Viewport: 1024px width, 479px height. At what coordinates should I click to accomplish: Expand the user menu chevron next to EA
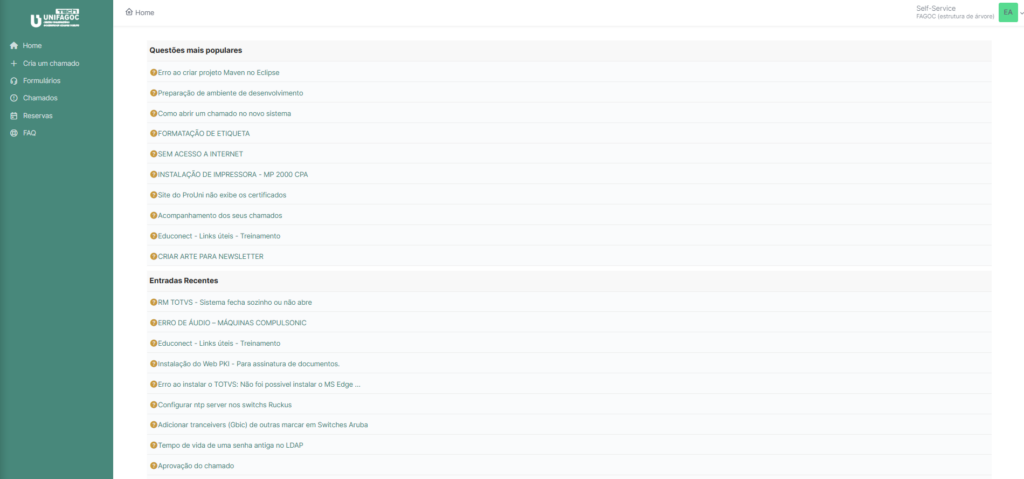1020,12
